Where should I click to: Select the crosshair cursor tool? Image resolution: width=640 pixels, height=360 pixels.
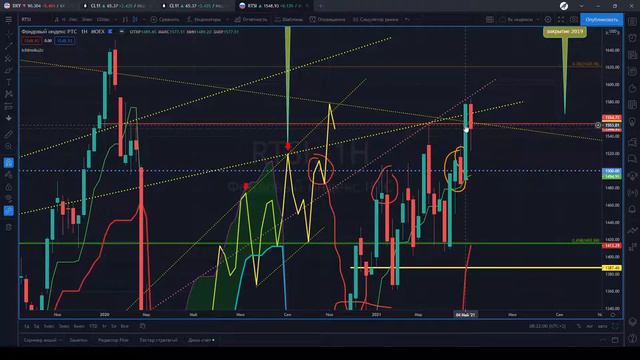click(x=9, y=34)
